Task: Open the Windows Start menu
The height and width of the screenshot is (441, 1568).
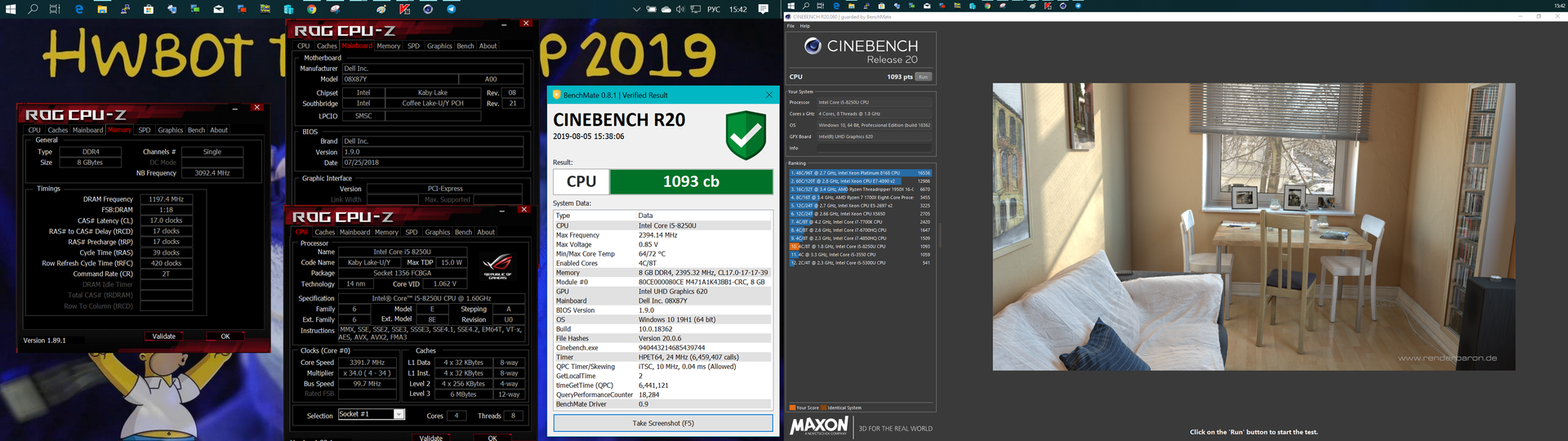Action: point(11,10)
